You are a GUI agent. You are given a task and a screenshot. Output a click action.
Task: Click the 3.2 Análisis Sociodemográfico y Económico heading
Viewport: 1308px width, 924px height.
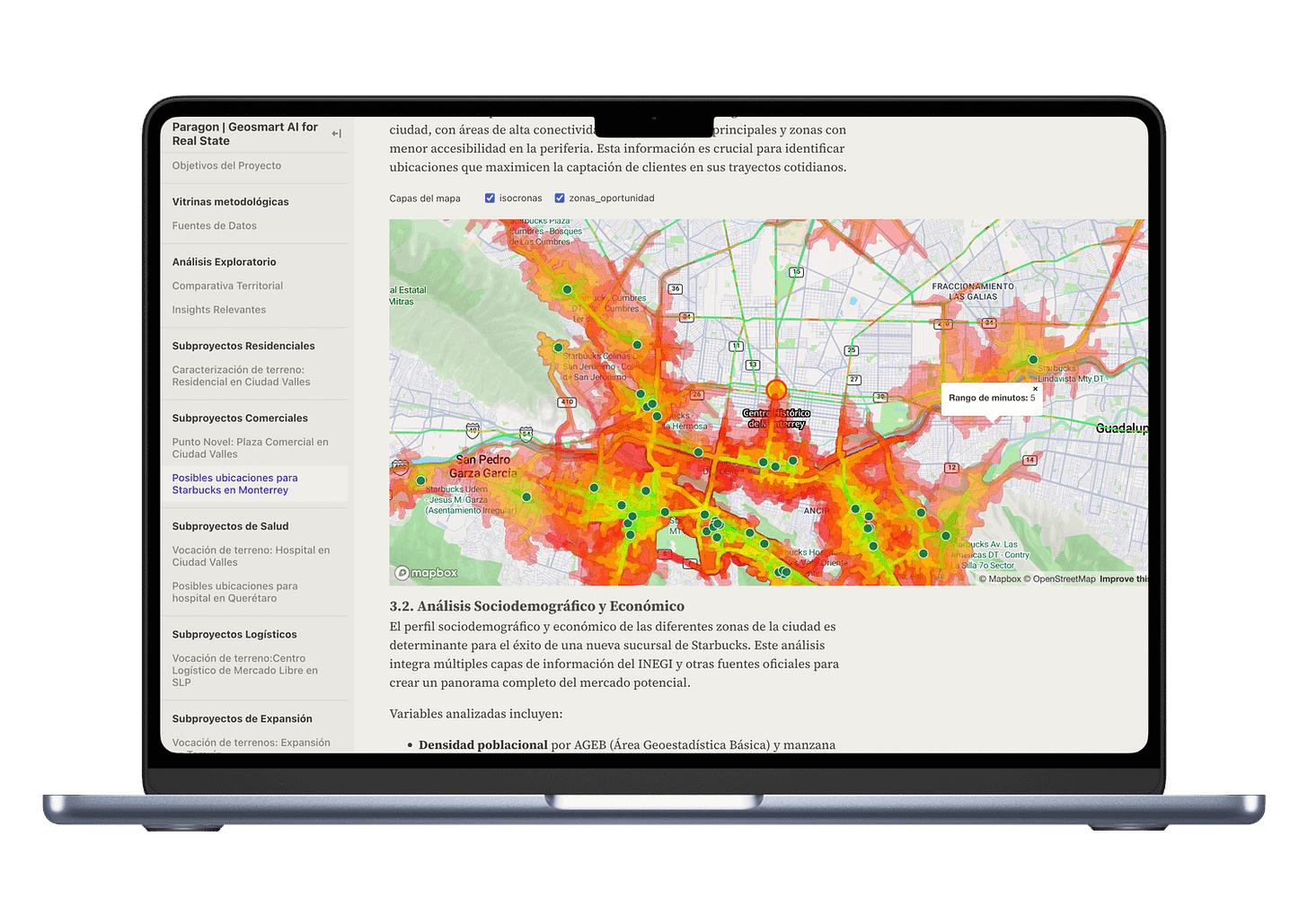(536, 606)
